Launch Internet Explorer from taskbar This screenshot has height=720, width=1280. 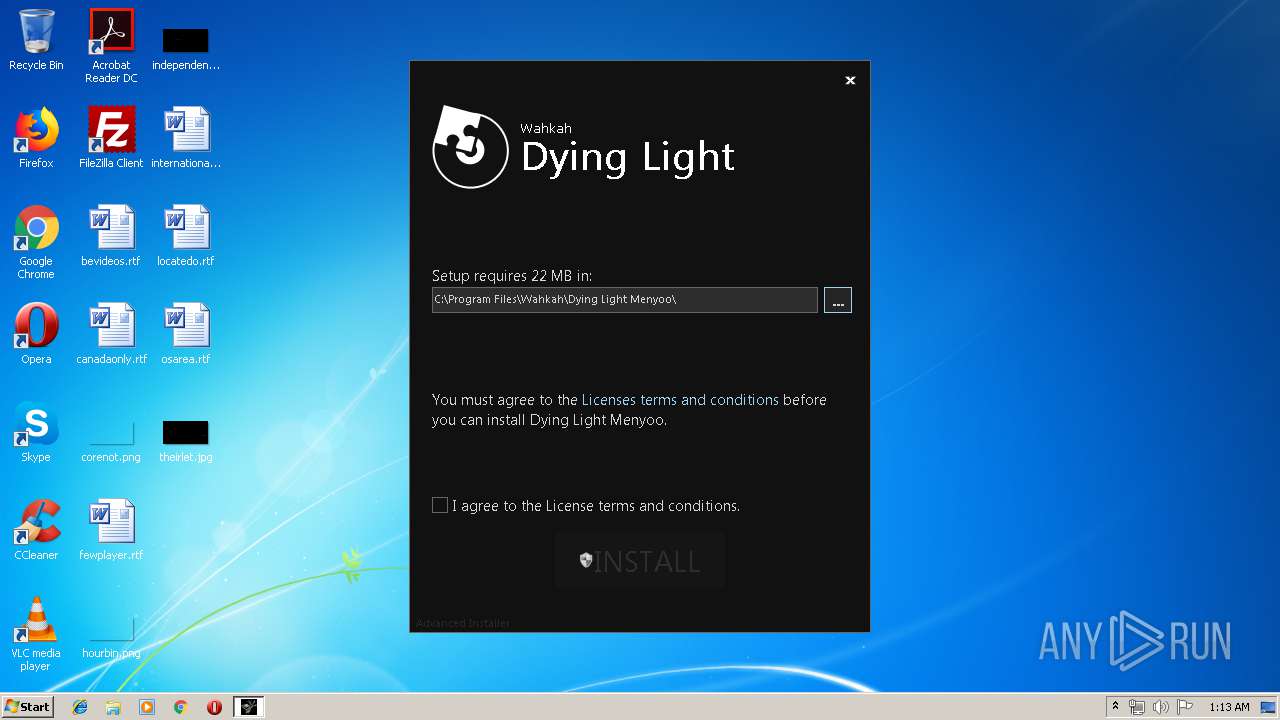point(80,707)
